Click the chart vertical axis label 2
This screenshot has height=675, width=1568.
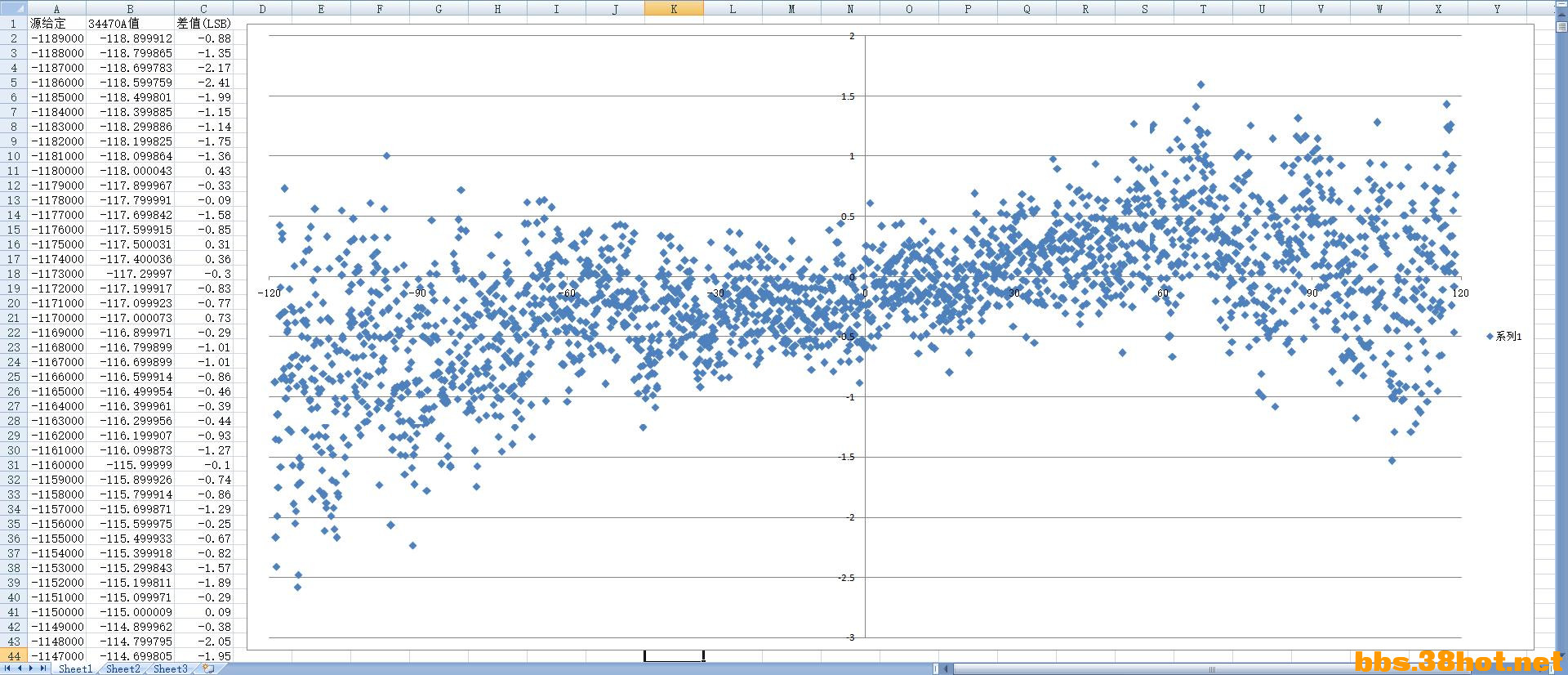852,36
